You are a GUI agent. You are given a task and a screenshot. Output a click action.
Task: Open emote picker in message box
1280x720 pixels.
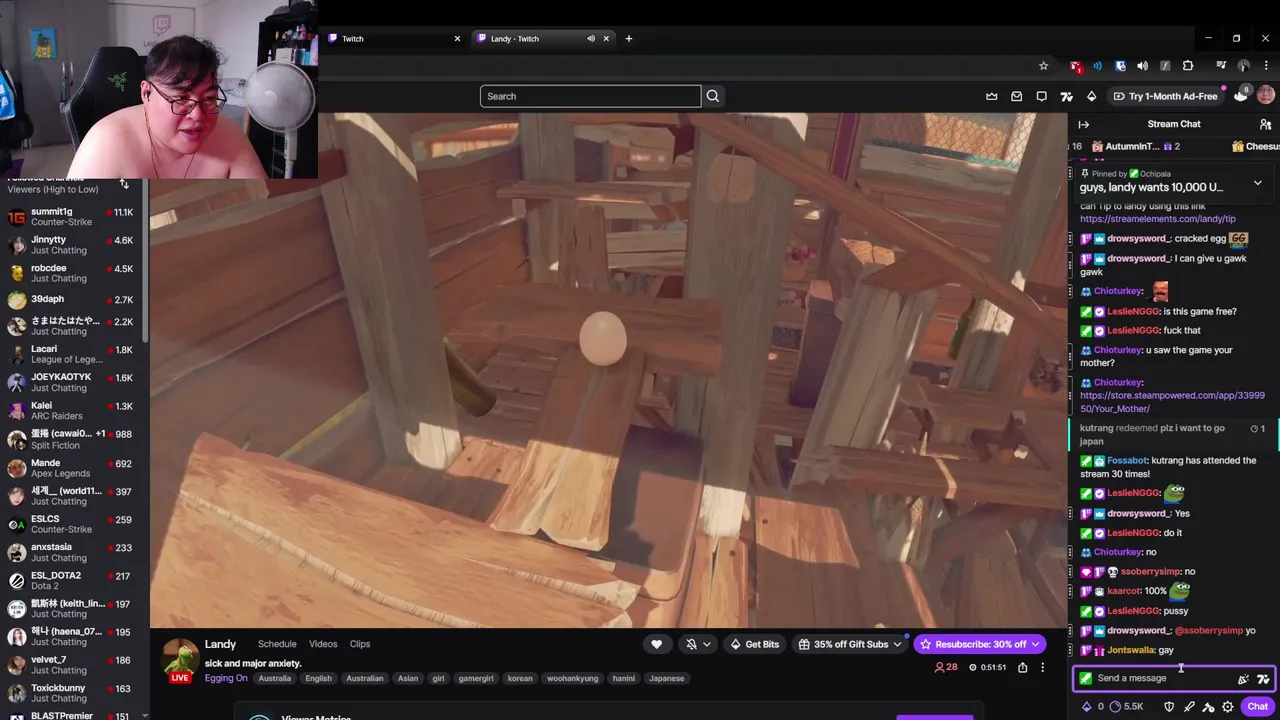point(1243,678)
